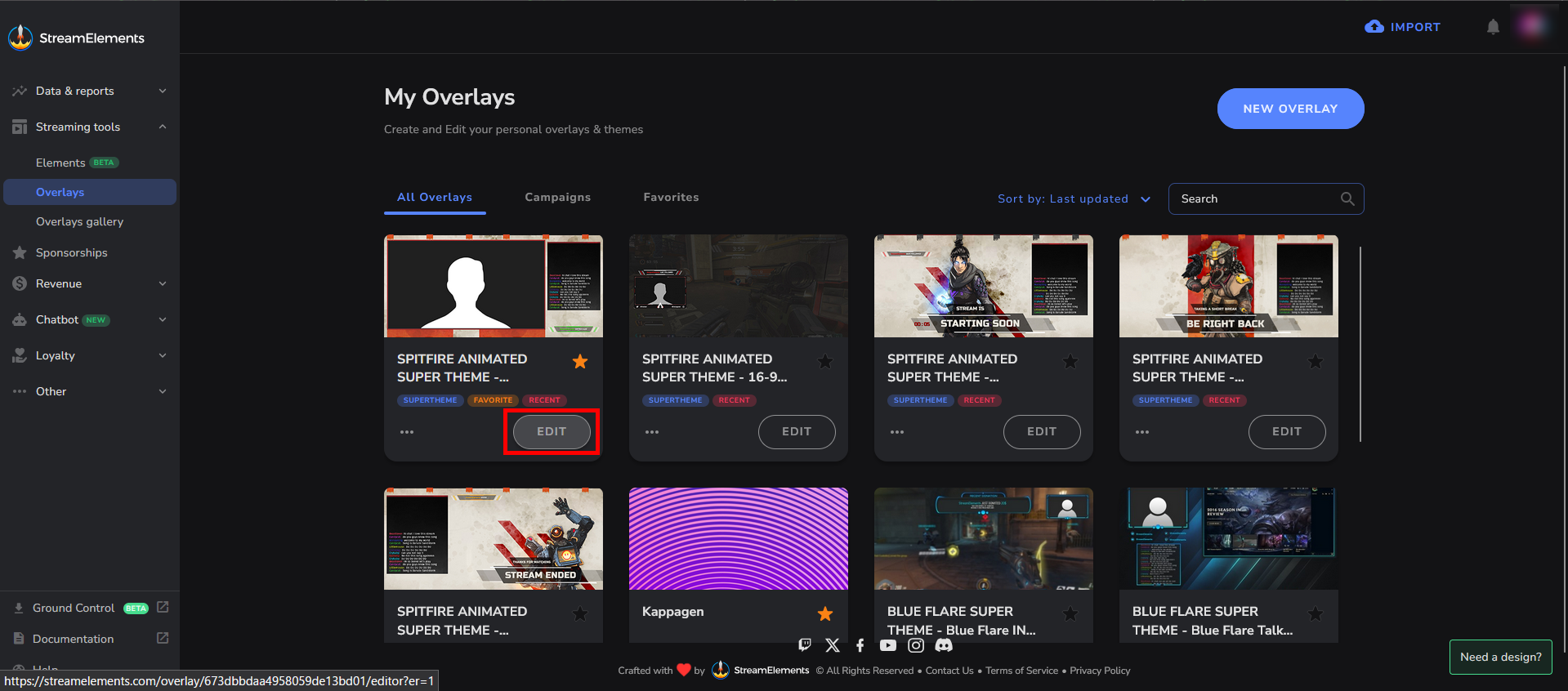Image resolution: width=1568 pixels, height=691 pixels.
Task: Expand the Chatbot menu chevron
Action: 163,319
